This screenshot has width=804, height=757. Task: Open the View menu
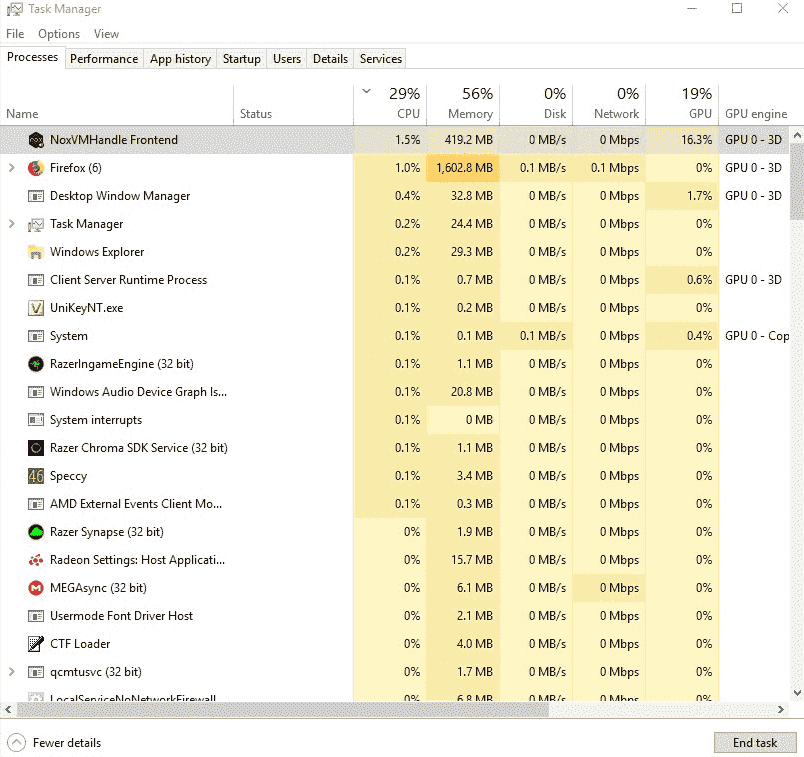(x=106, y=34)
